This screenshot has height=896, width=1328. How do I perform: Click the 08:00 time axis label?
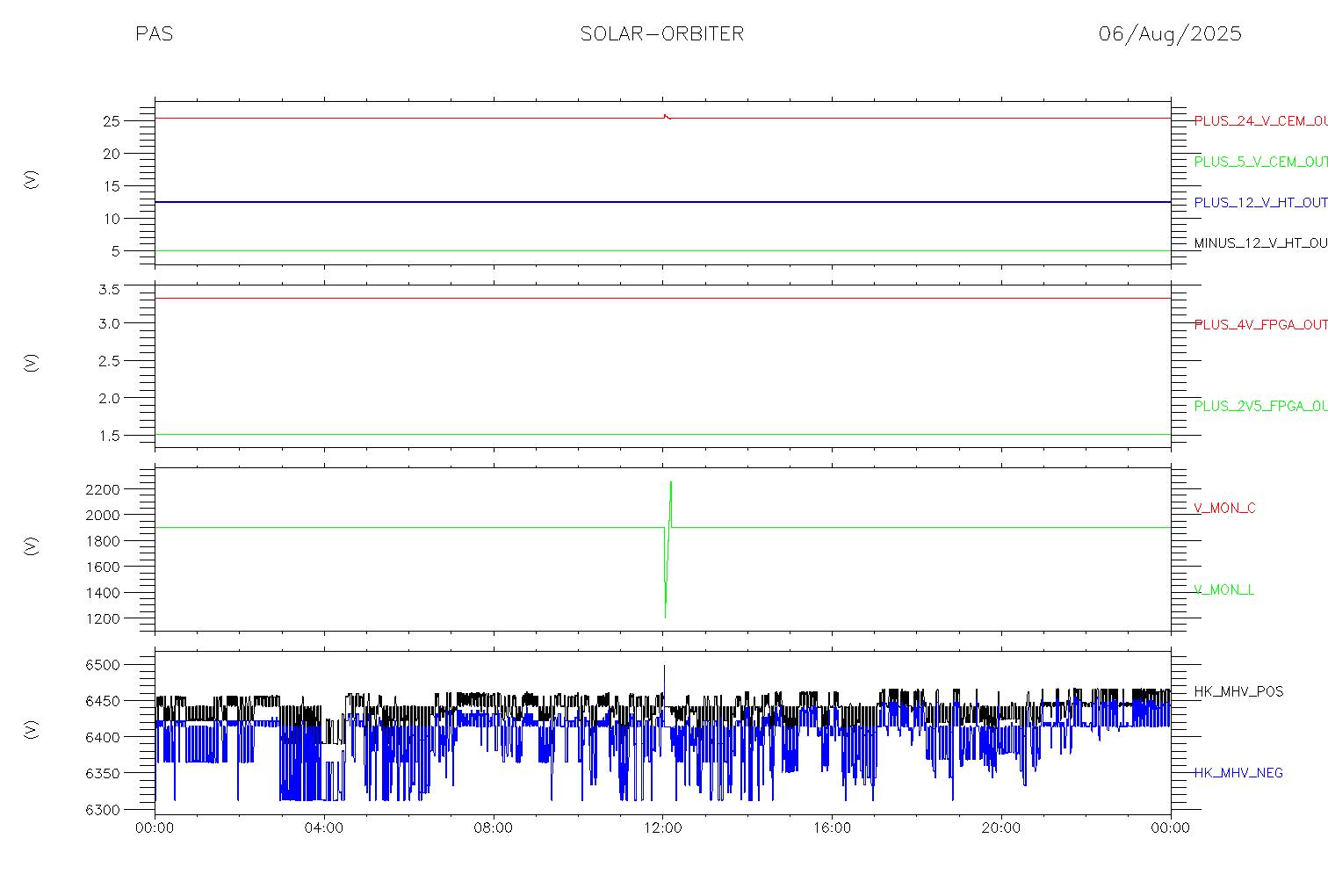(494, 827)
